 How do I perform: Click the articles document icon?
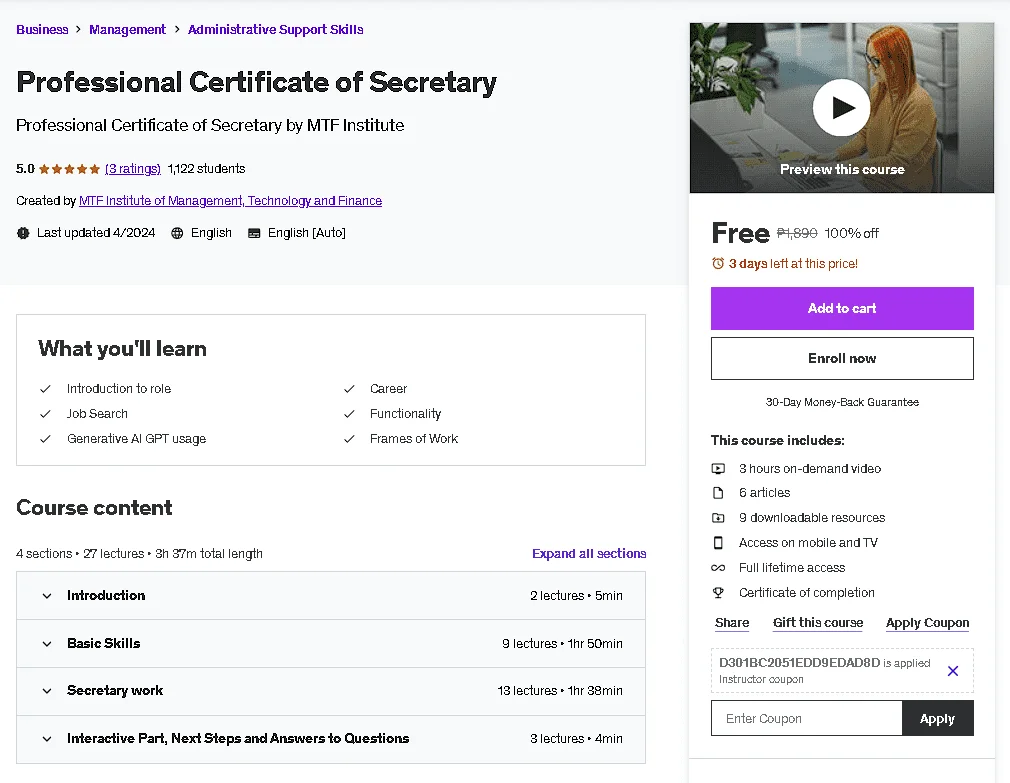[x=718, y=493]
